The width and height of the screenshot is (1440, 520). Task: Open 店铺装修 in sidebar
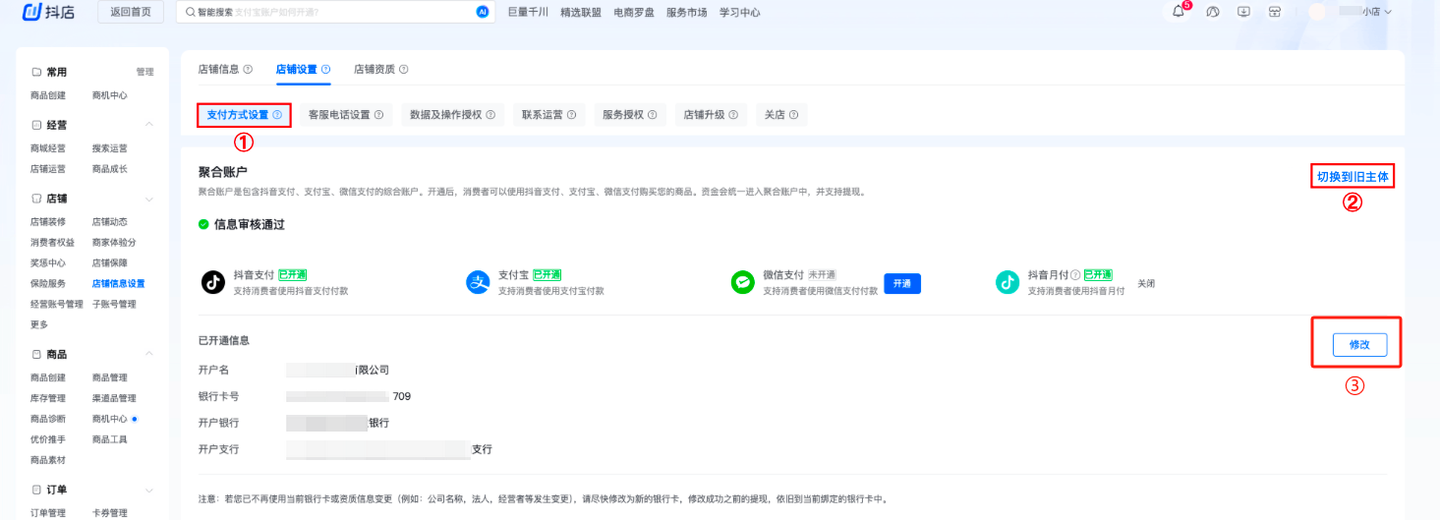[48, 222]
